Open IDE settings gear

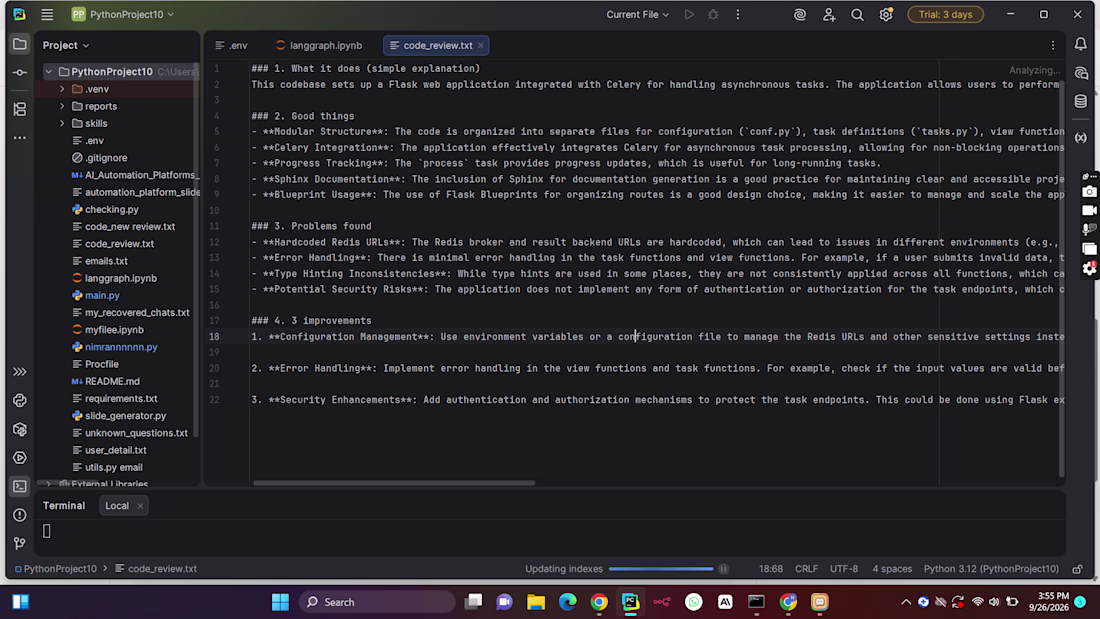pos(886,14)
